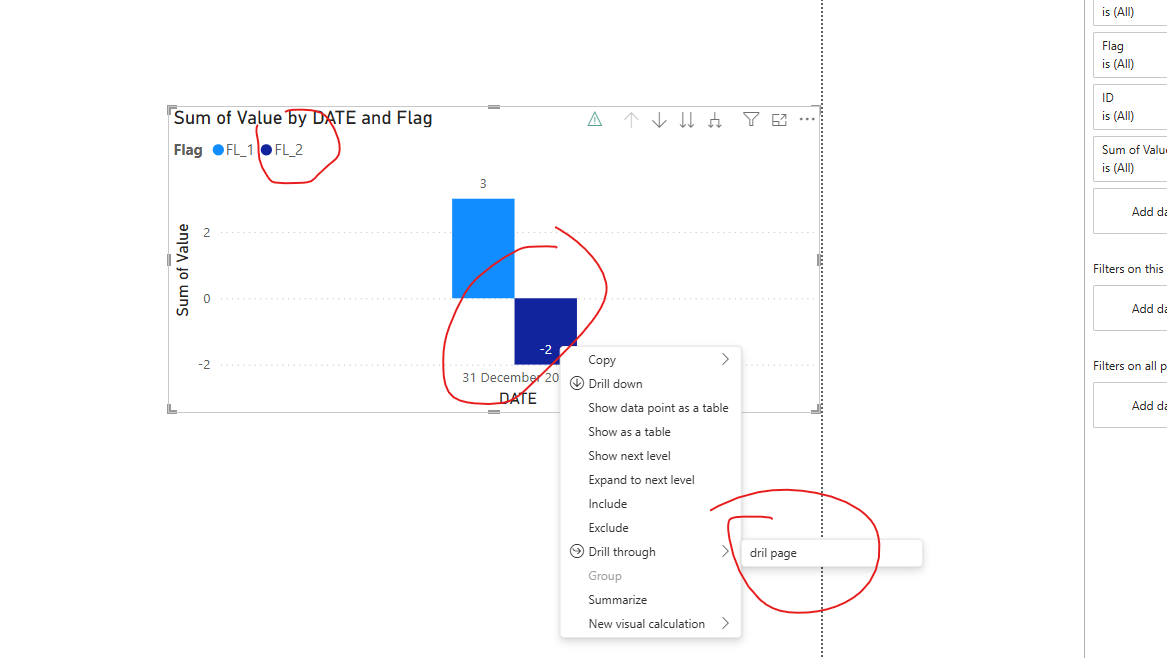Choose Include from the context menu
The width and height of the screenshot is (1167, 658).
coord(650,504)
